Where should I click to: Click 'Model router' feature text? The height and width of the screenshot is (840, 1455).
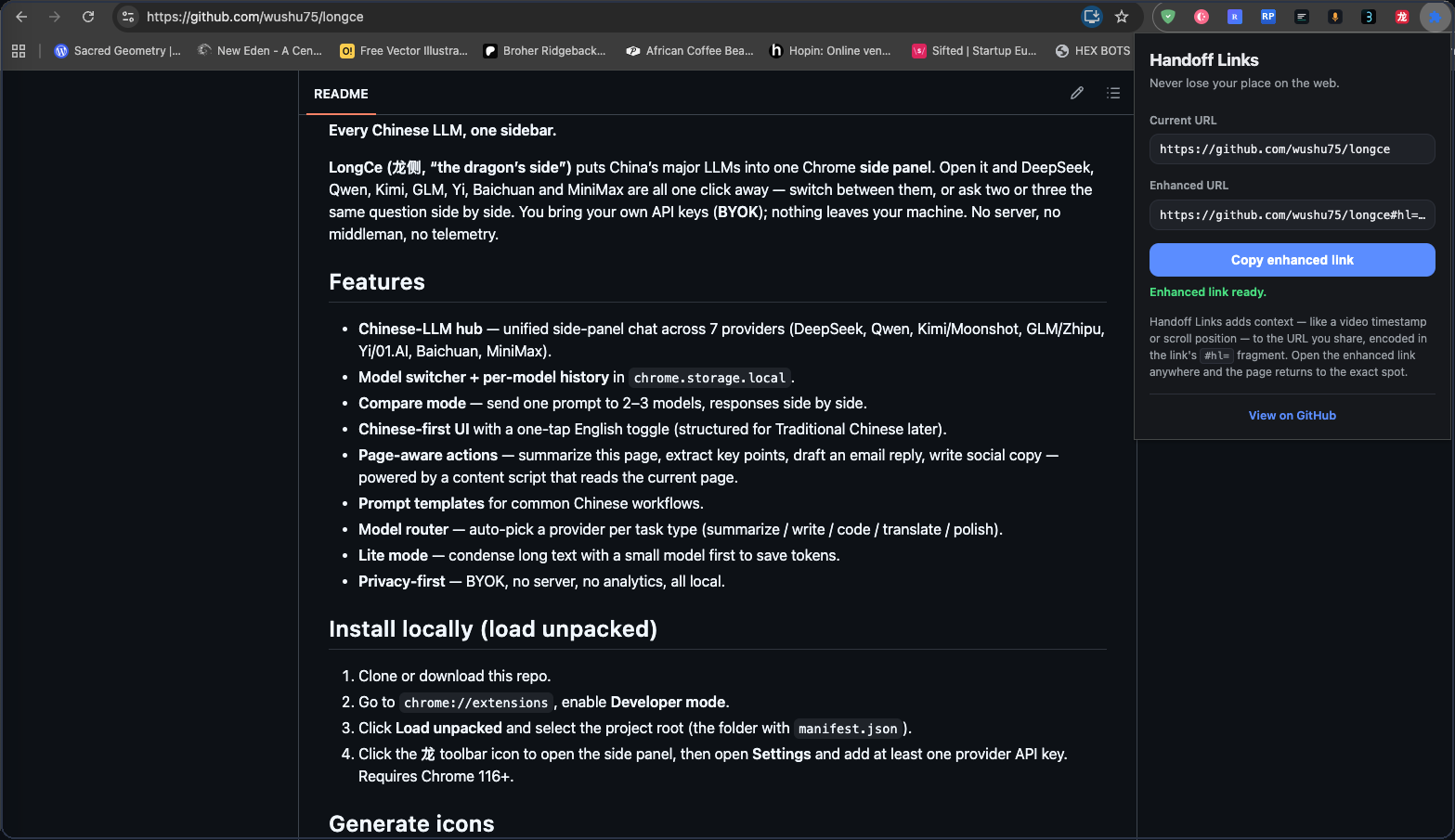coord(404,529)
